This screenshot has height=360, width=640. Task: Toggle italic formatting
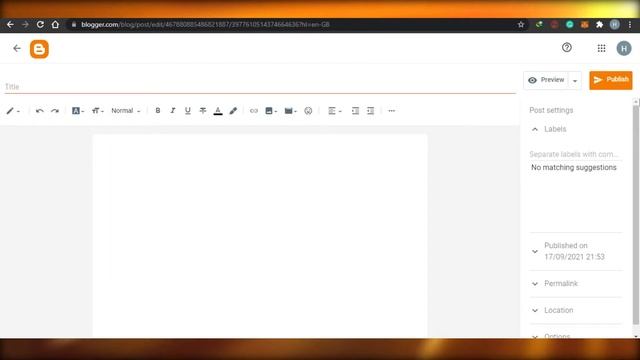point(173,111)
